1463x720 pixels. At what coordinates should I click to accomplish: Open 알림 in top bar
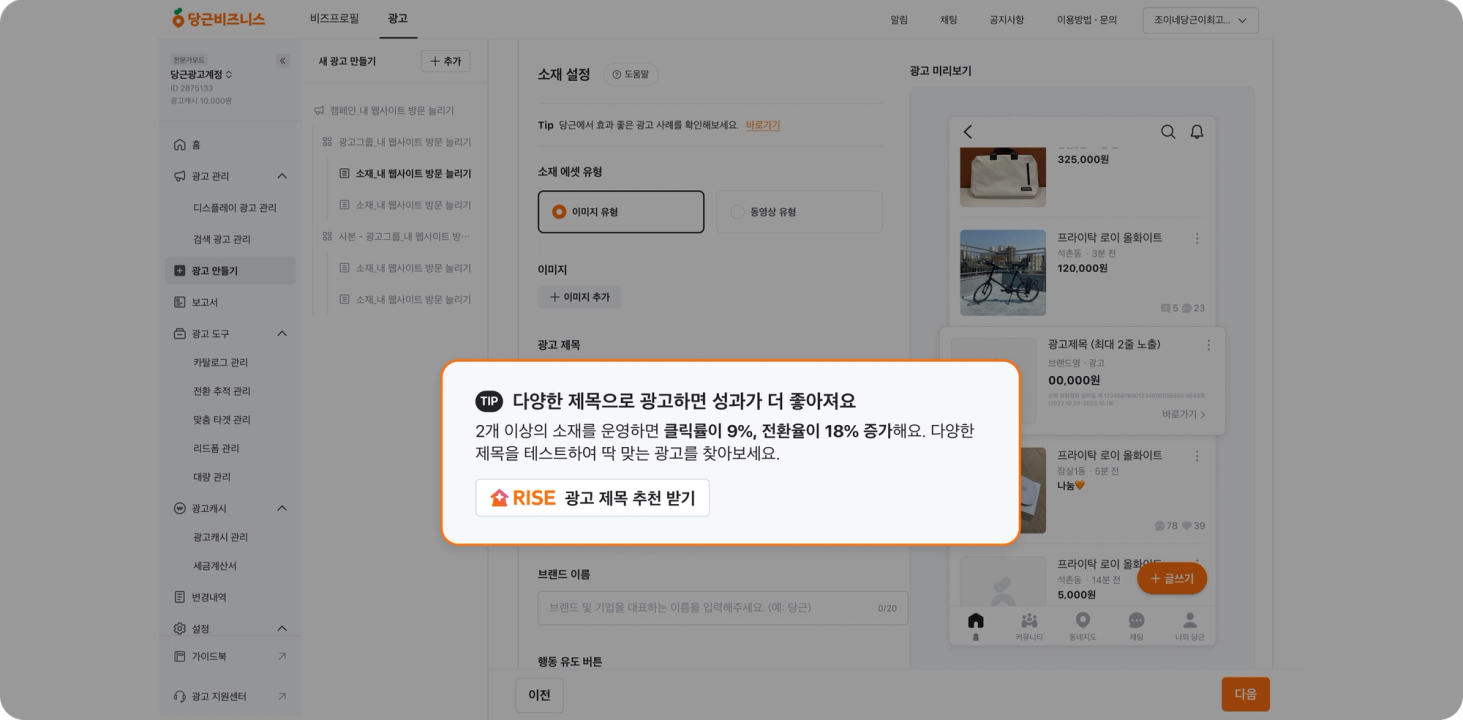(899, 20)
